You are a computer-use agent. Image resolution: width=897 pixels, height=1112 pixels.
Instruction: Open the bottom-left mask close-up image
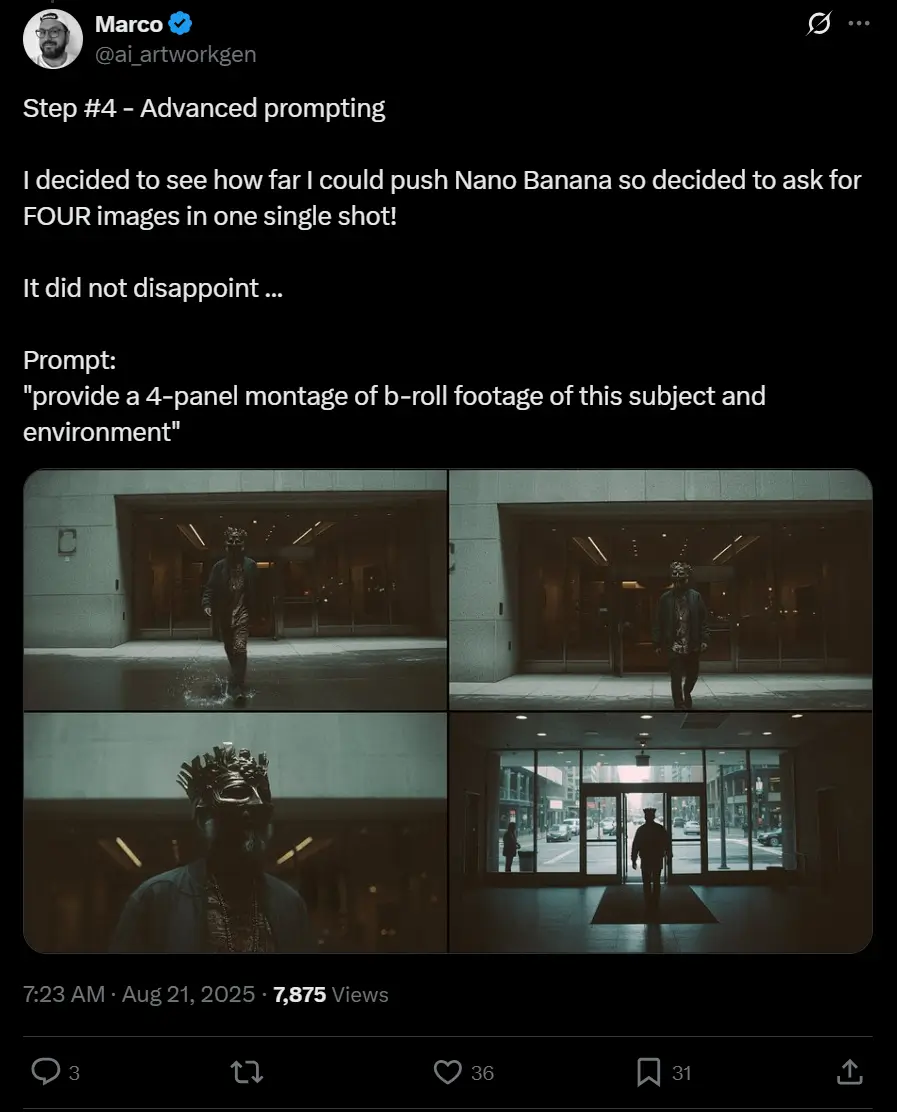coord(235,833)
